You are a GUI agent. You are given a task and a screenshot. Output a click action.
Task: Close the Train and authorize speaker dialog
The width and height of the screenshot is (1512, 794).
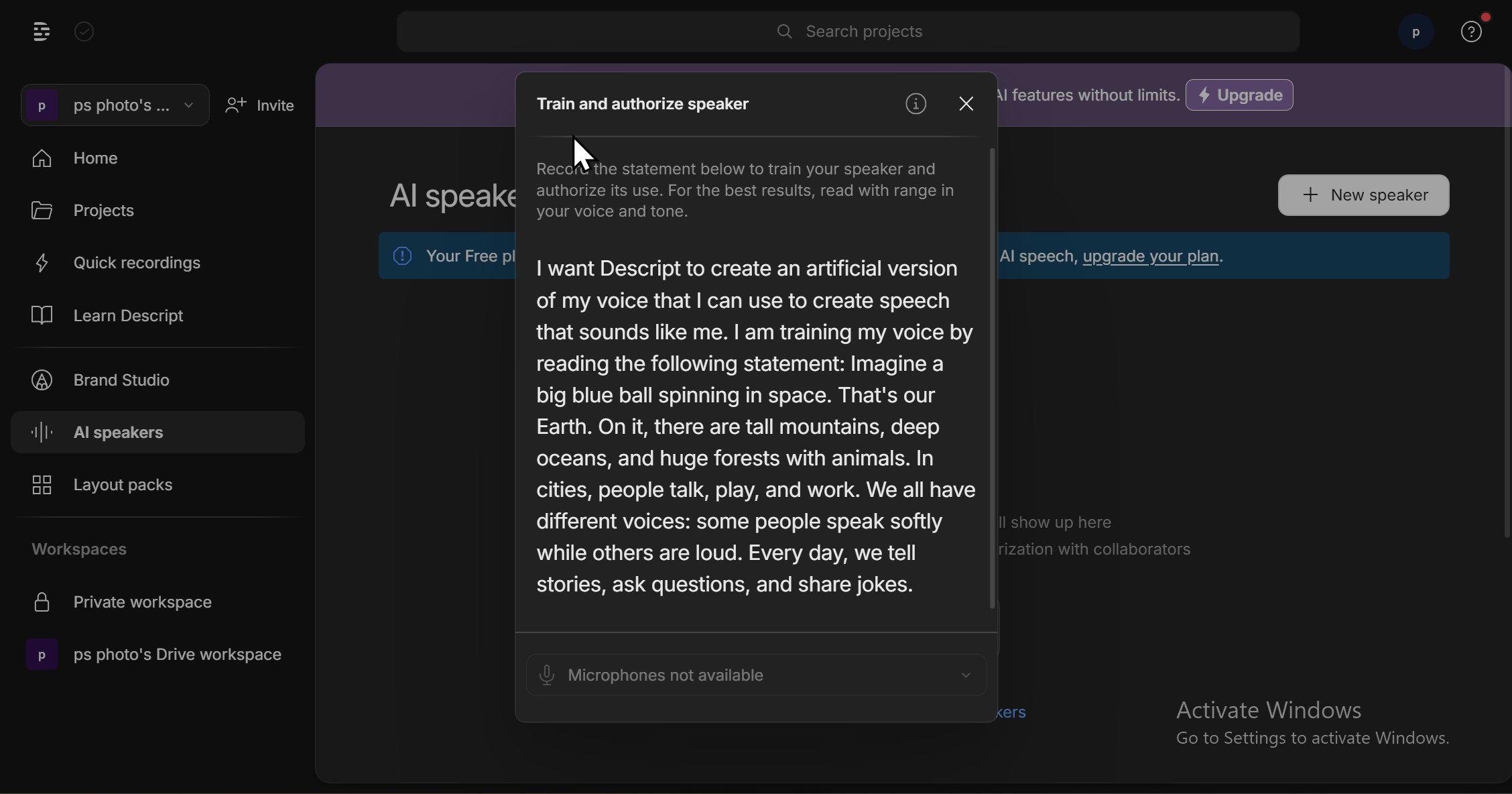pyautogui.click(x=966, y=104)
